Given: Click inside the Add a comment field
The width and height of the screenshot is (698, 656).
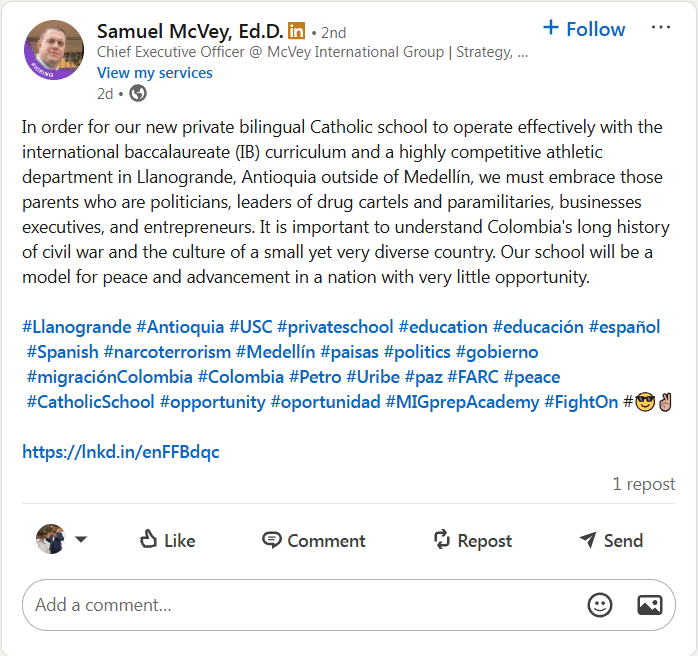Looking at the screenshot, I should click(x=300, y=605).
